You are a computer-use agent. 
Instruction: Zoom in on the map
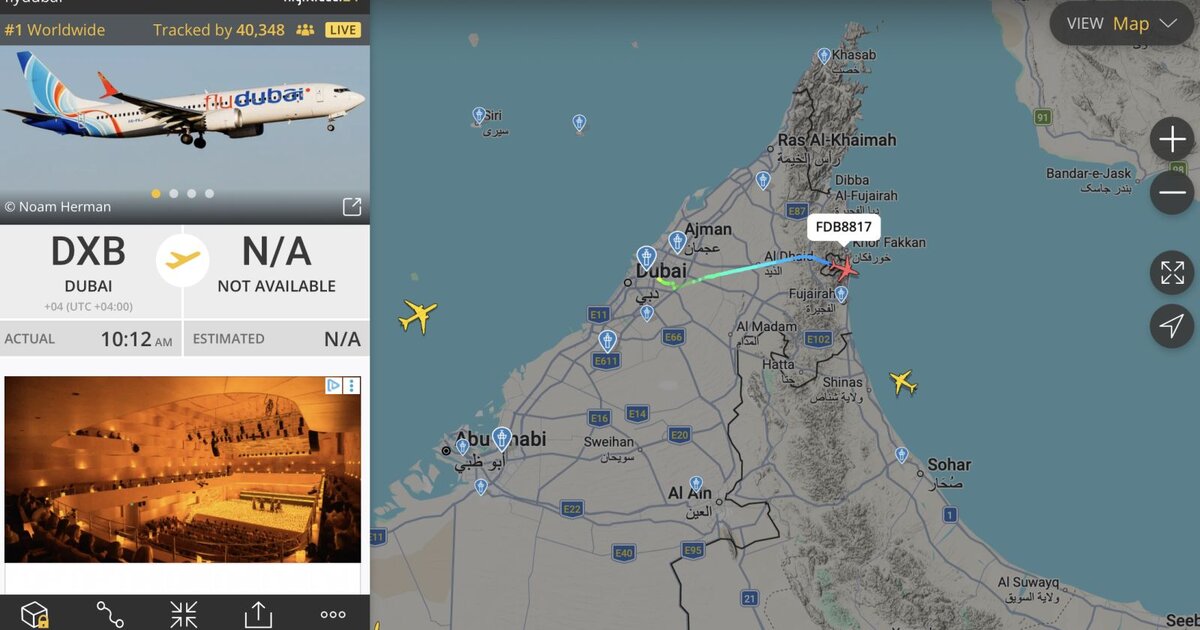(x=1172, y=139)
